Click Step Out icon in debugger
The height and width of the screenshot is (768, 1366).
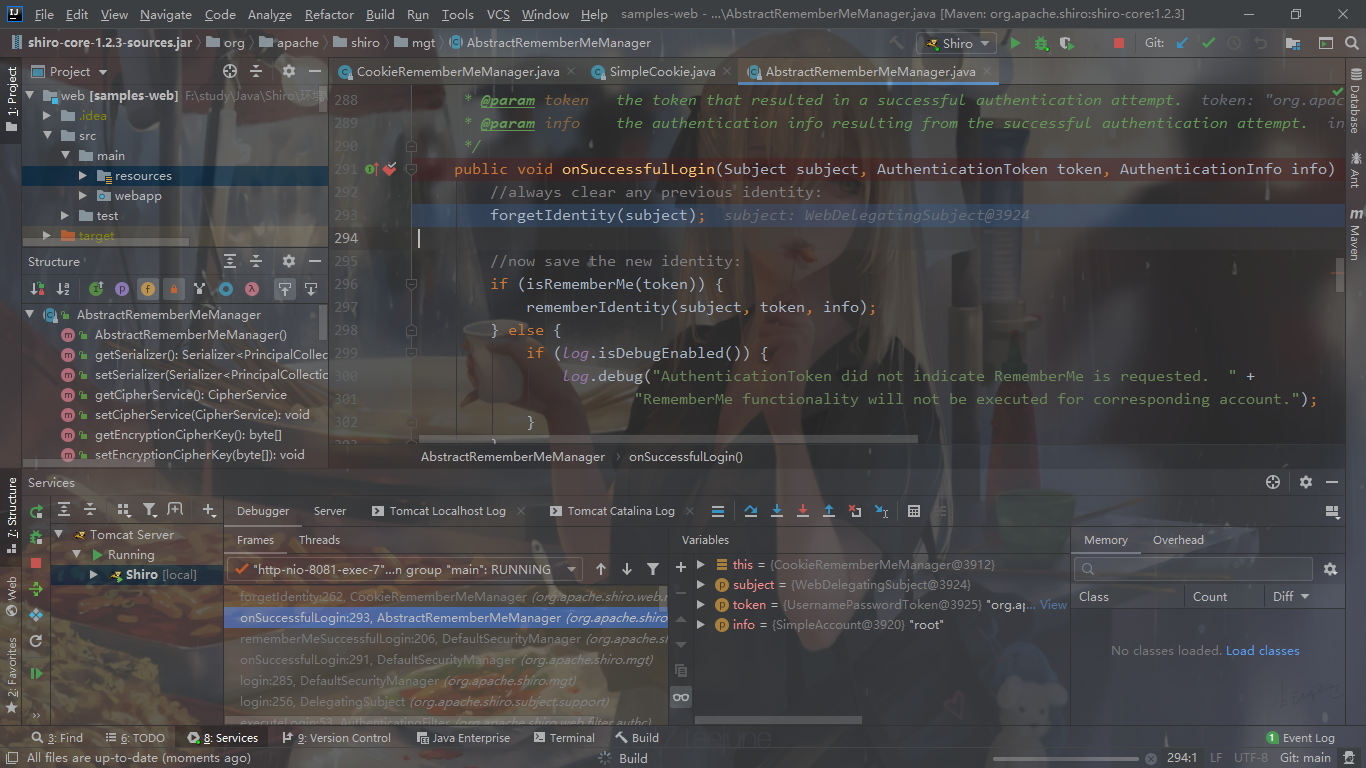pyautogui.click(x=829, y=511)
